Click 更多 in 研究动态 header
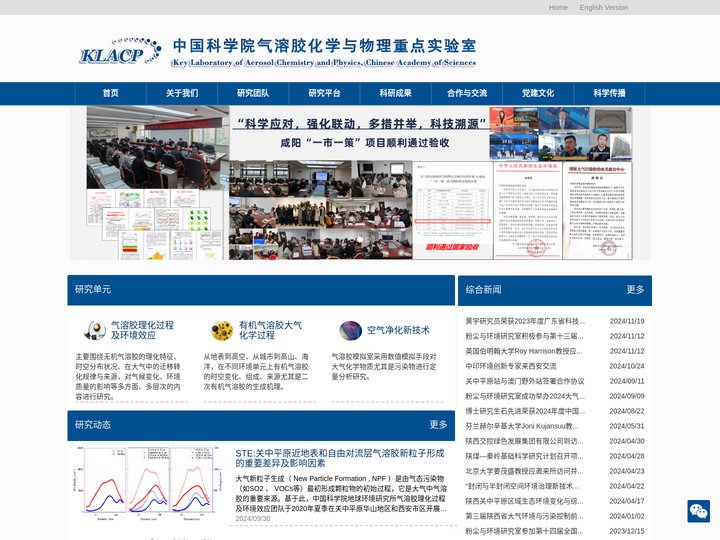720x540 pixels. 438,424
